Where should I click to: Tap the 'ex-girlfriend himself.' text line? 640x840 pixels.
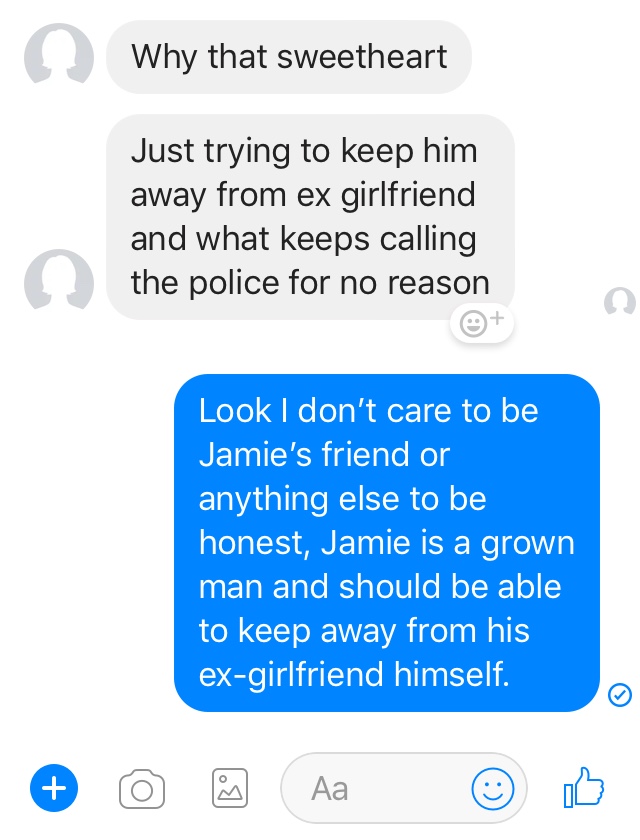(x=354, y=674)
